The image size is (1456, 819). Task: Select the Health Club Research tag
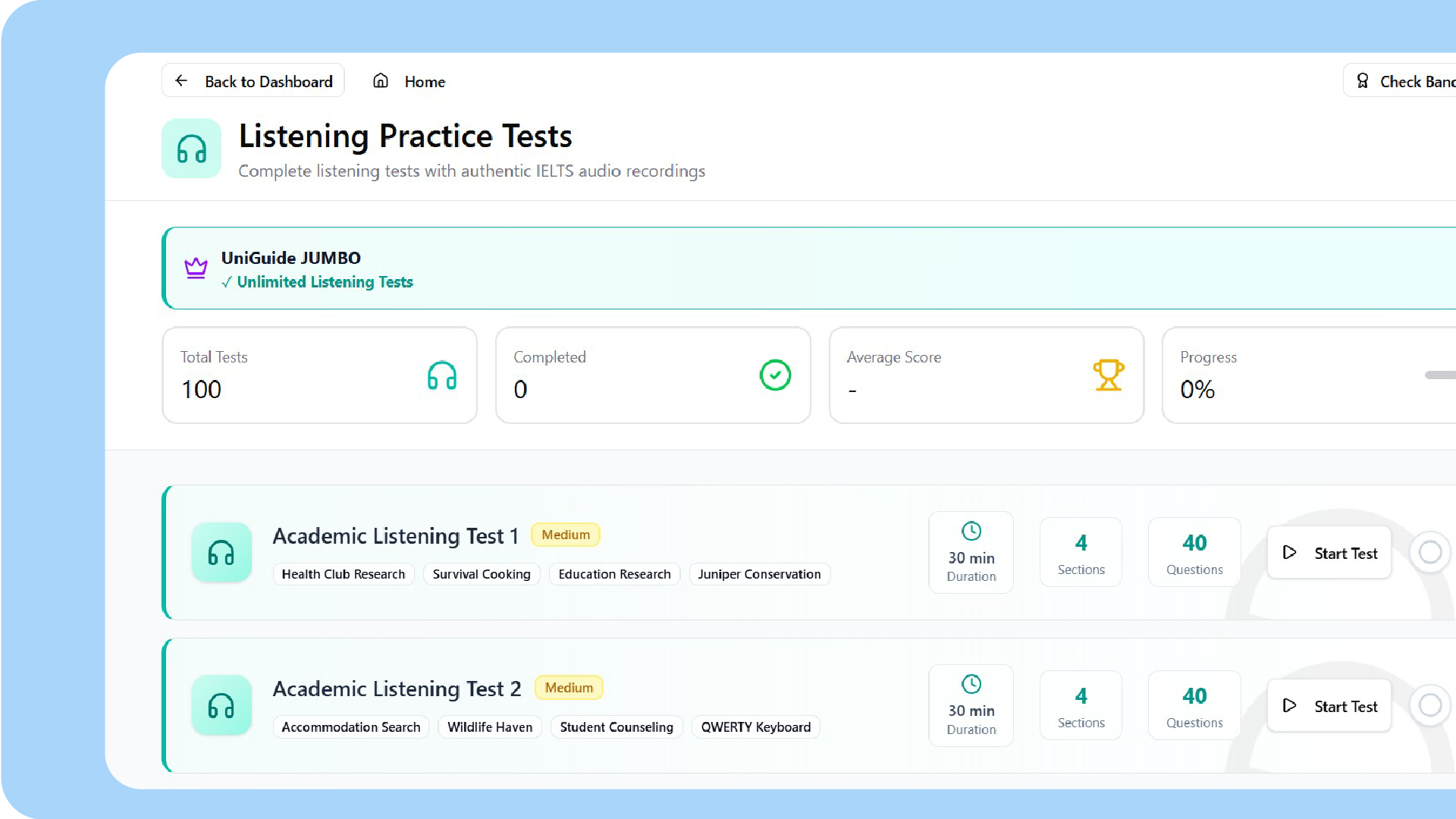point(344,574)
